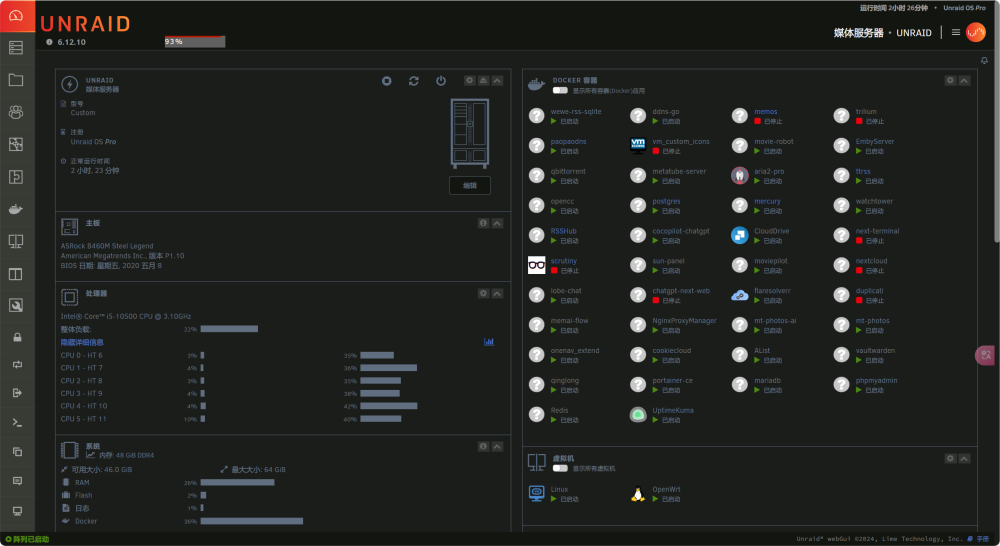Click the 隐藏详细信息 link in processor panel
This screenshot has width=1000, height=546.
tap(82, 343)
